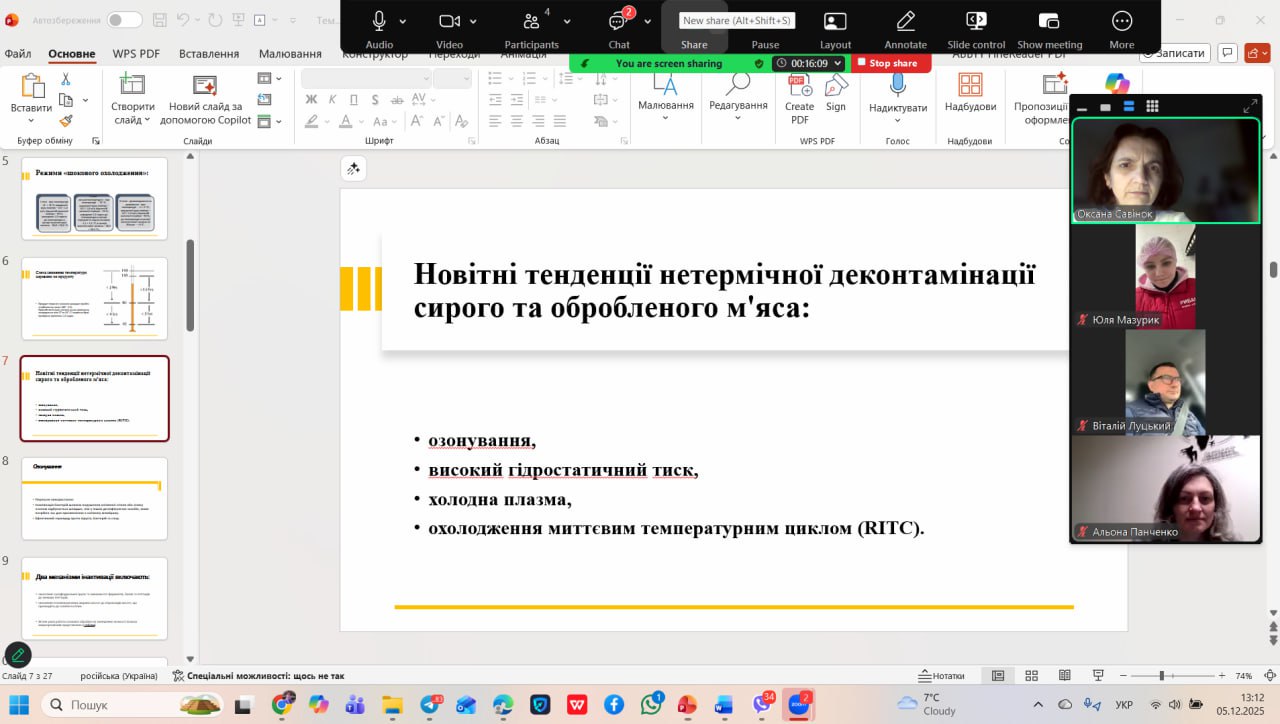Expand the Створити слайд dropdown arrow
This screenshot has width=1280, height=724.
pos(147,120)
